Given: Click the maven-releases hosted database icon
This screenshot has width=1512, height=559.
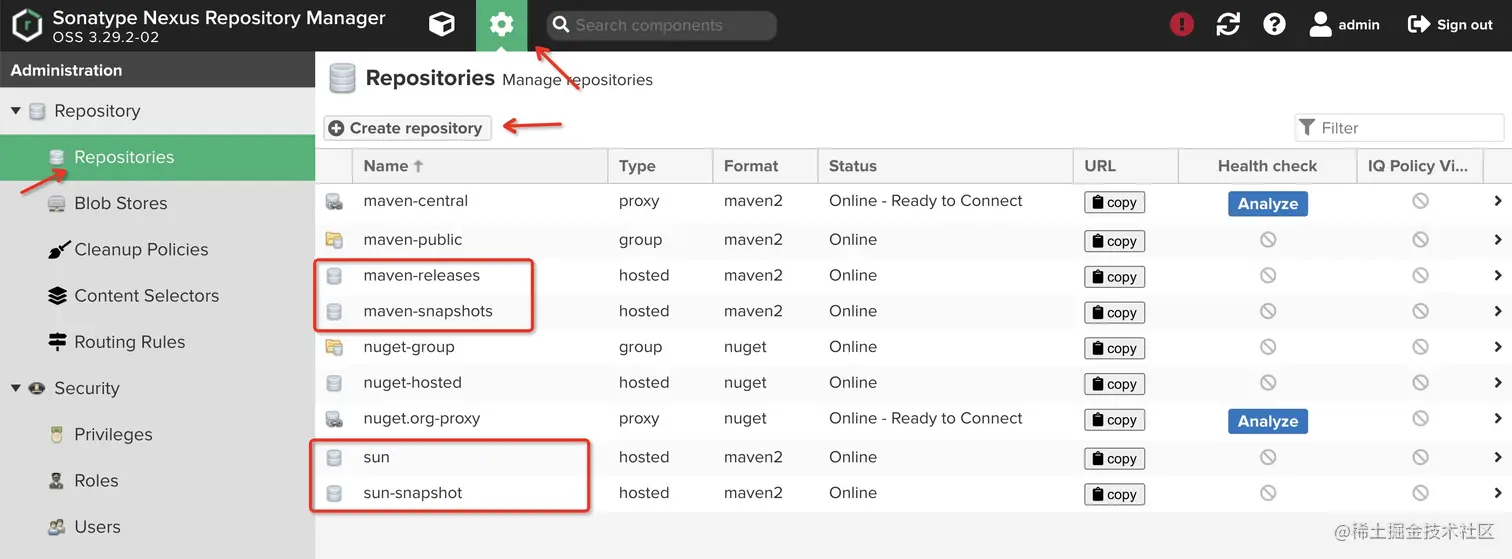Looking at the screenshot, I should pyautogui.click(x=334, y=276).
